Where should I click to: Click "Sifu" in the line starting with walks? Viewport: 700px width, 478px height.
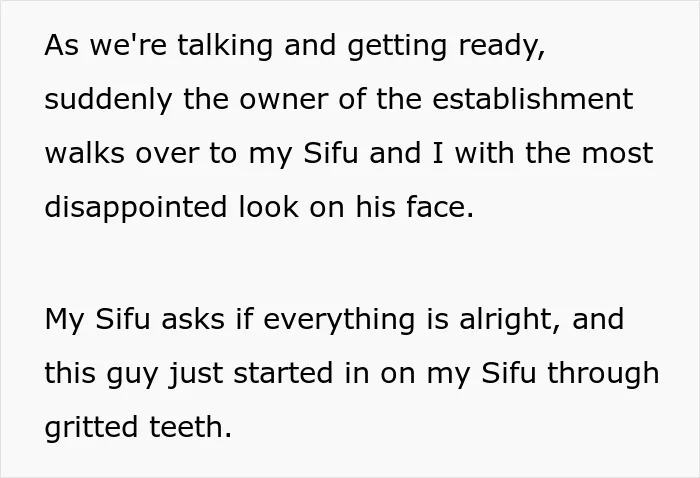330,153
